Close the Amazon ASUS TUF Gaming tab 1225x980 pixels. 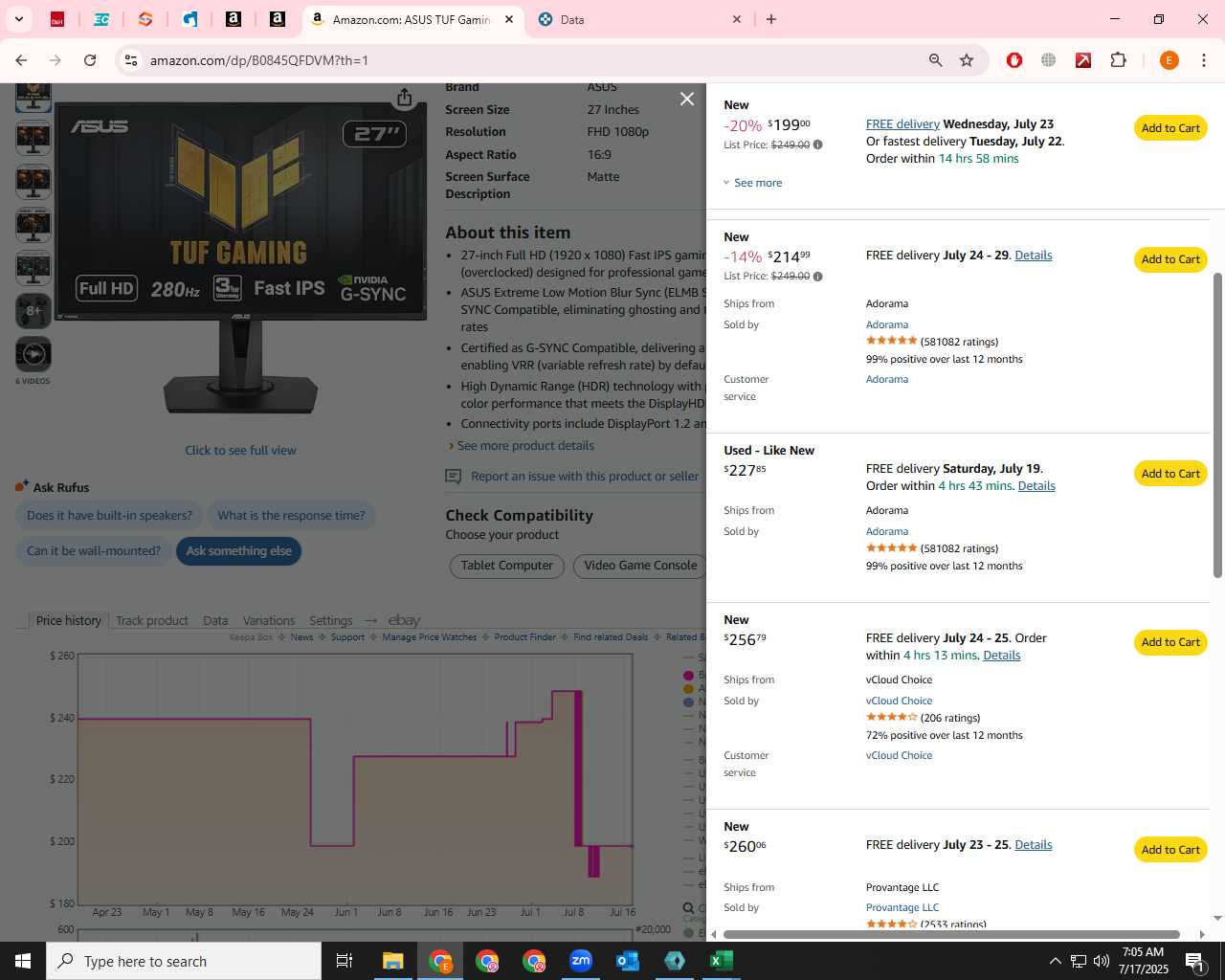[508, 19]
